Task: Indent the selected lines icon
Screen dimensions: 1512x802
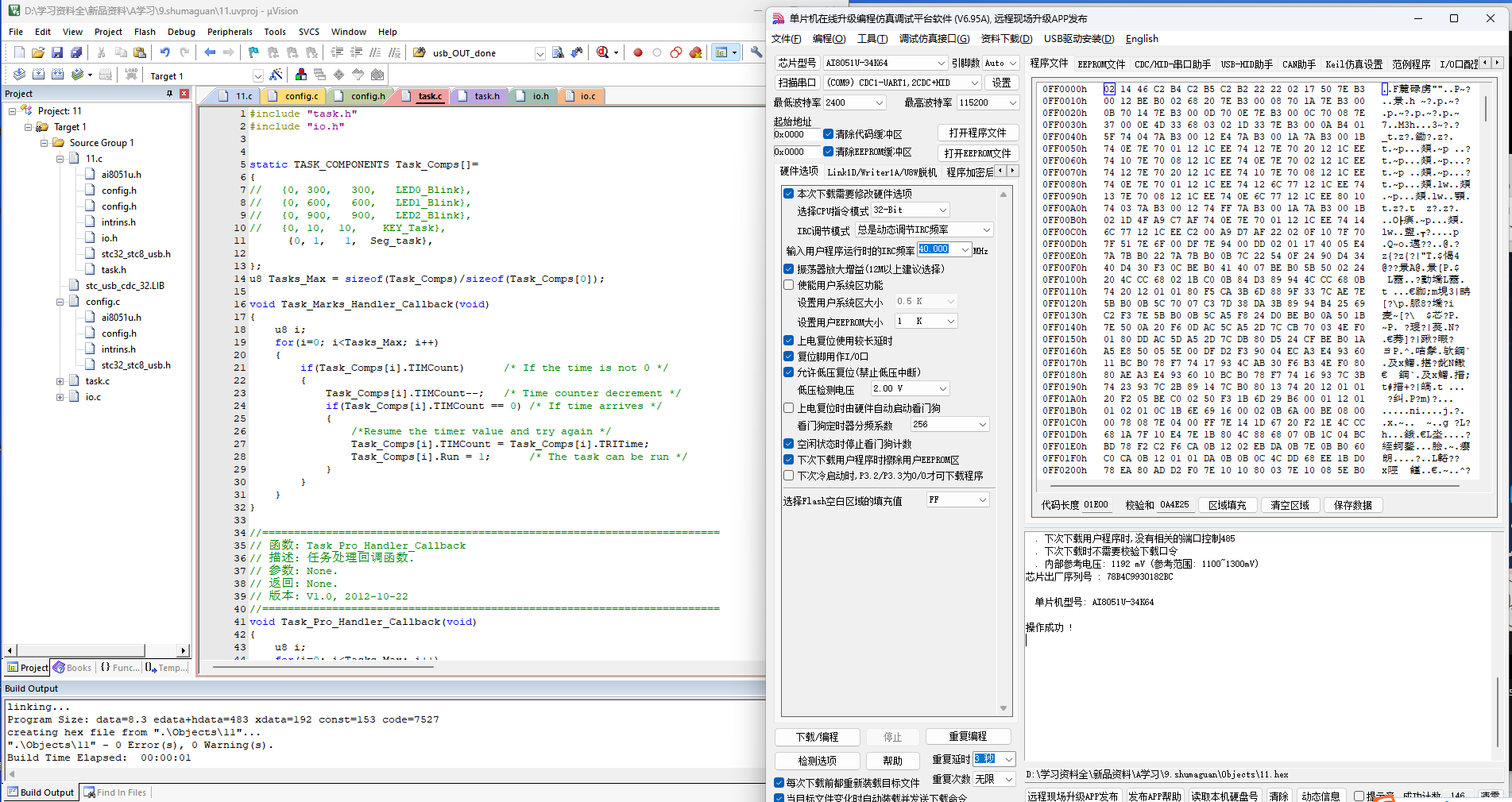Action: click(337, 52)
